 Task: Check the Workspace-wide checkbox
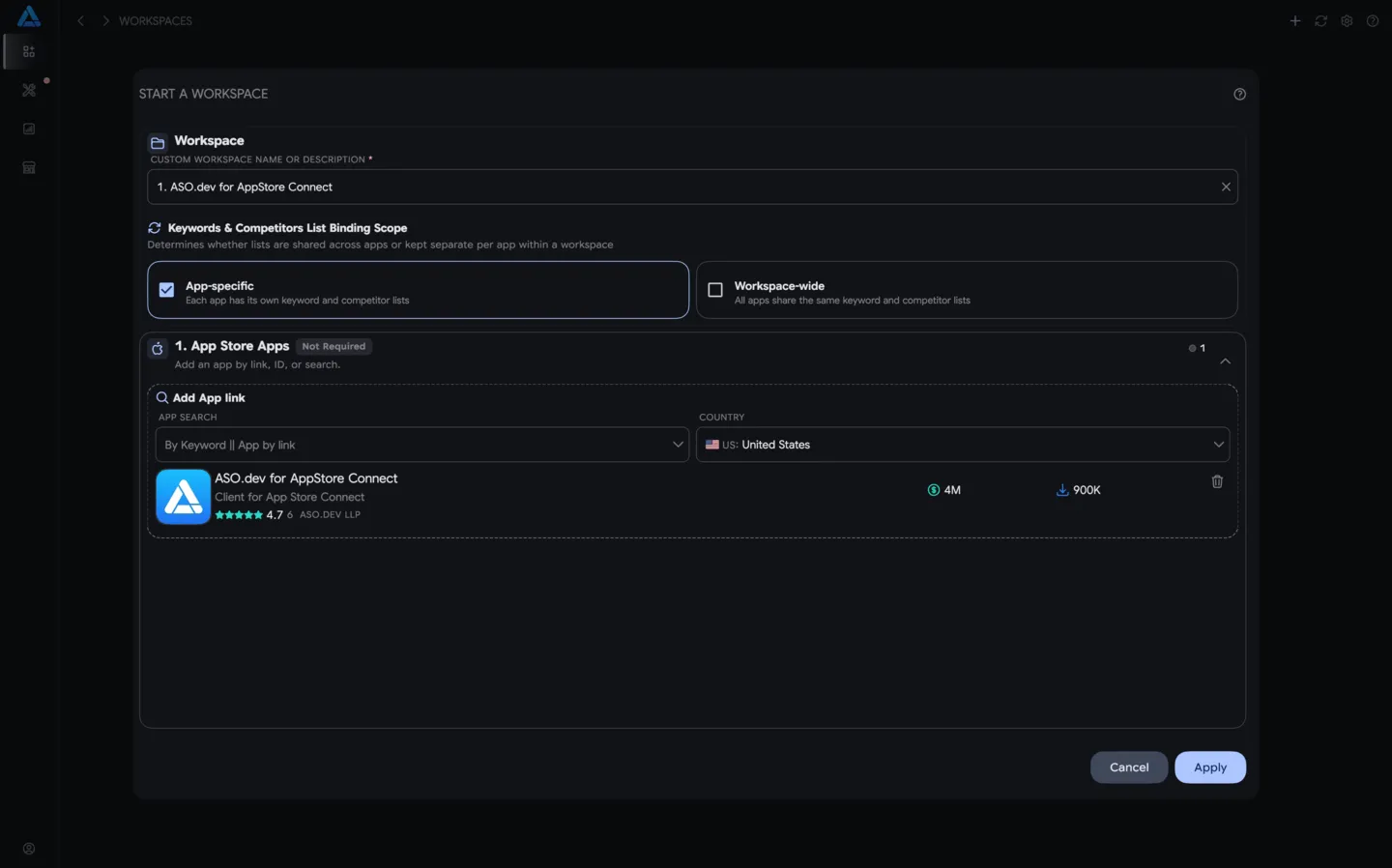(715, 290)
